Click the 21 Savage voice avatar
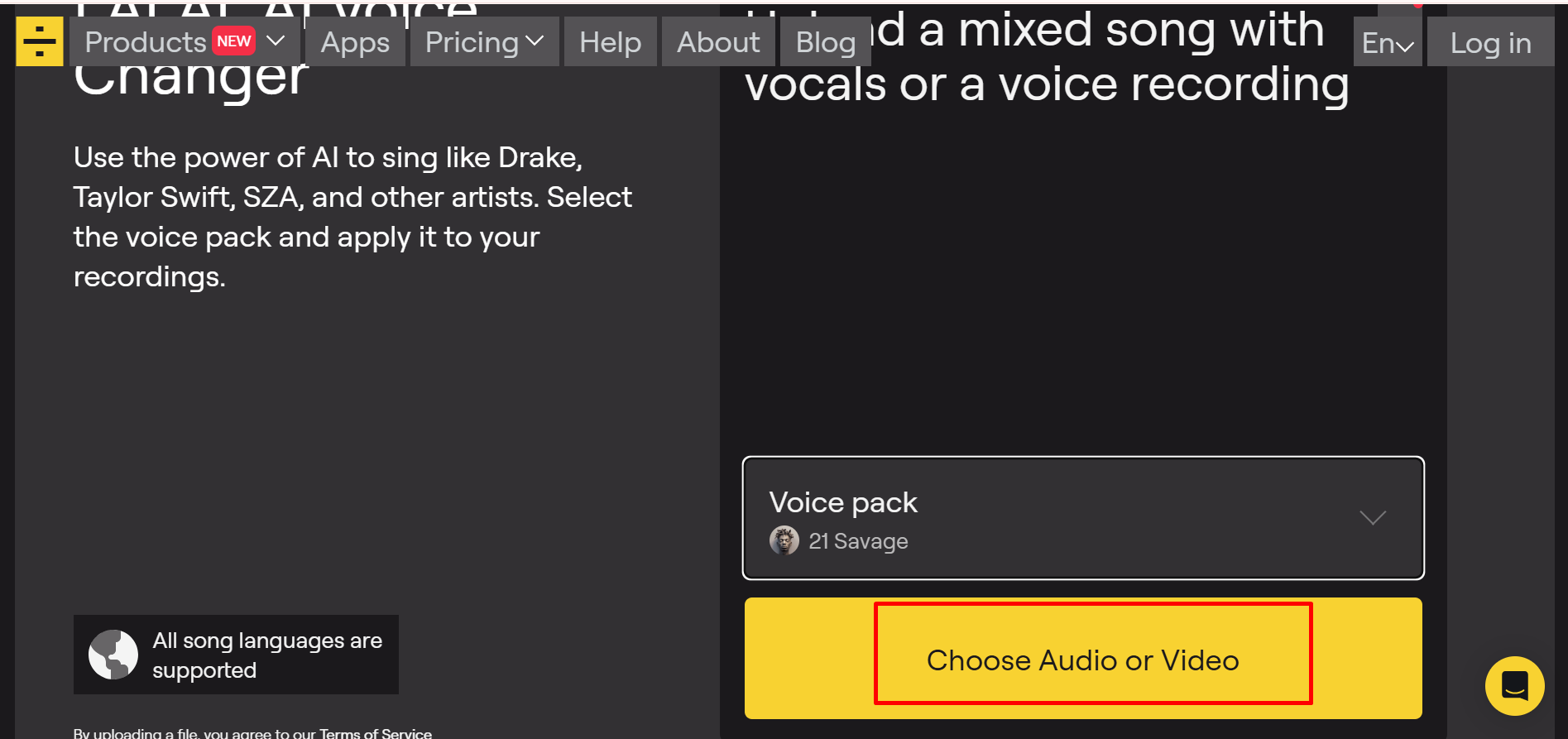This screenshot has width=1568, height=739. point(784,541)
